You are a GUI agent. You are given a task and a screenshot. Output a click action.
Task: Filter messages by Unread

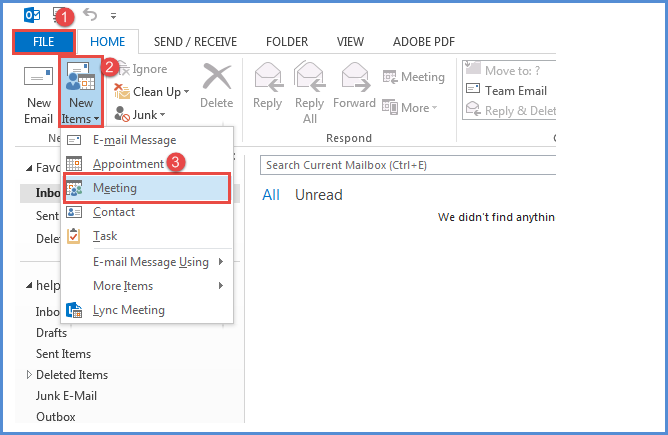318,195
